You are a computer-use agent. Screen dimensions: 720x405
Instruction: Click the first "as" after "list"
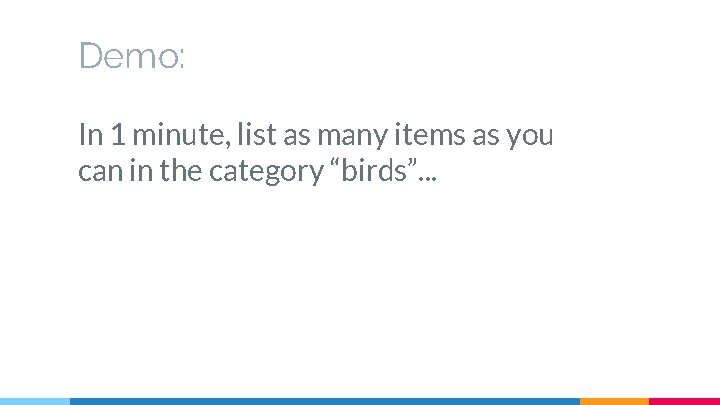tap(296, 137)
